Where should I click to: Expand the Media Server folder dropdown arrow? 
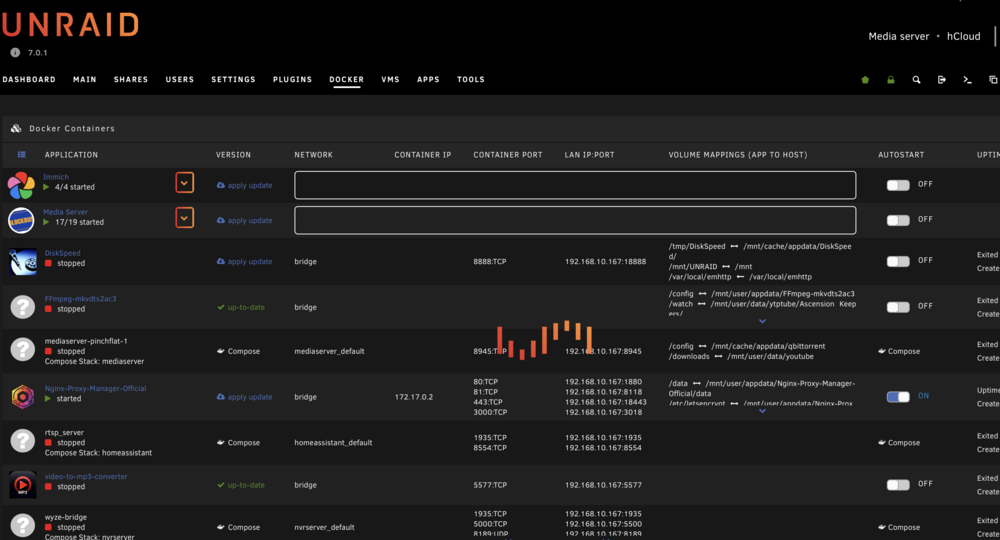click(184, 218)
